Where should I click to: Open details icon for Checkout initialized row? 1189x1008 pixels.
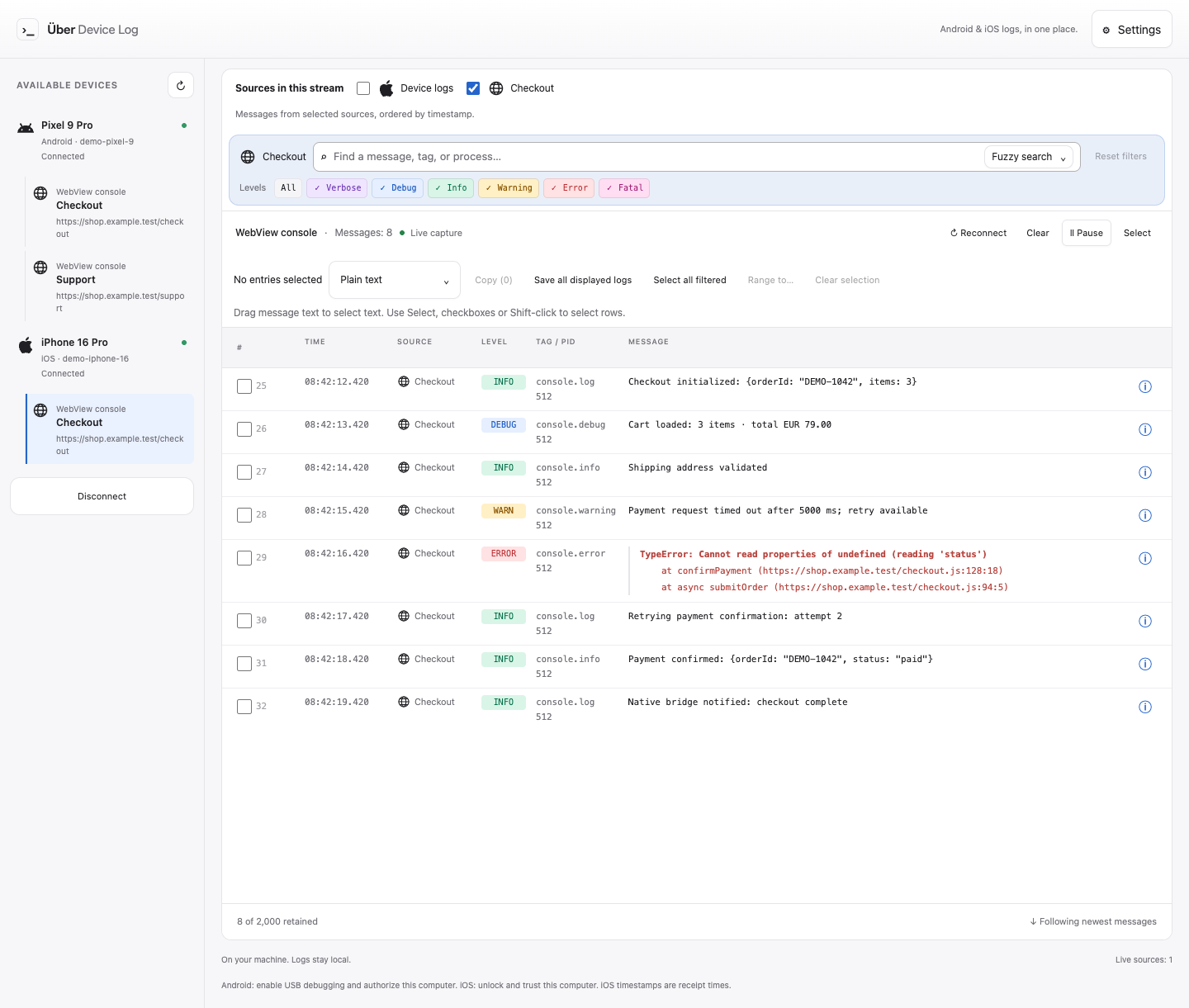(1145, 386)
